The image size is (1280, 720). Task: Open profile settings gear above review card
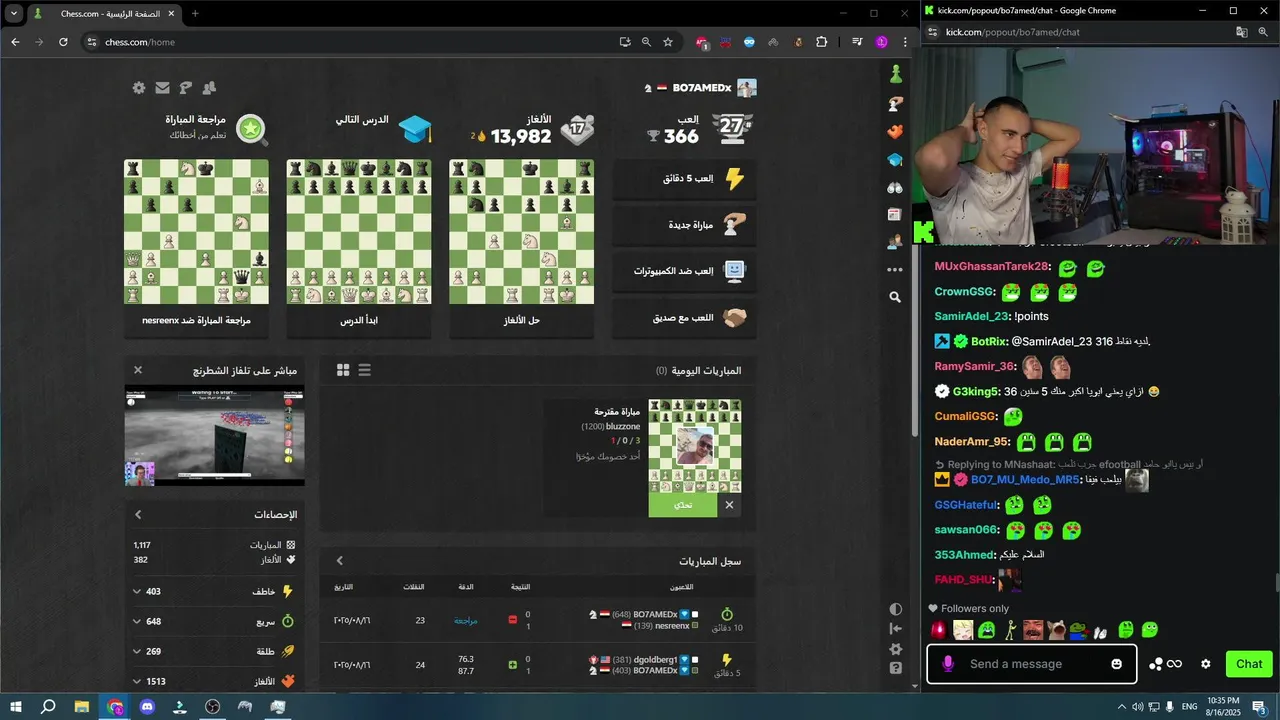pyautogui.click(x=139, y=88)
